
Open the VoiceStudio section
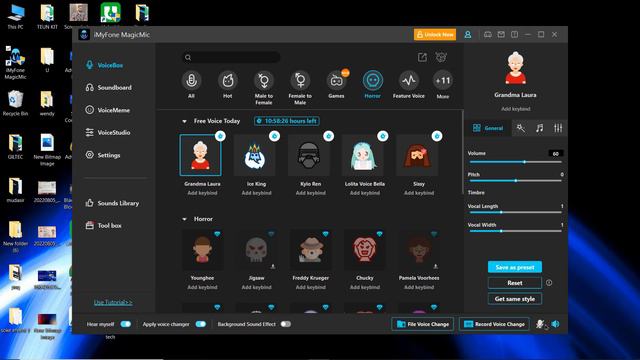click(x=108, y=132)
